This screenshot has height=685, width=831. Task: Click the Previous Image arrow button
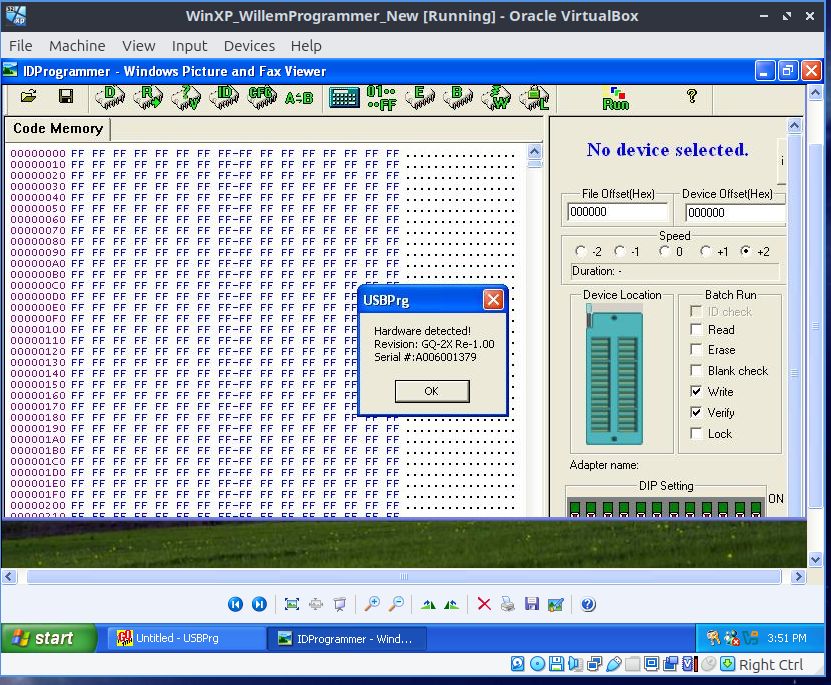click(235, 604)
